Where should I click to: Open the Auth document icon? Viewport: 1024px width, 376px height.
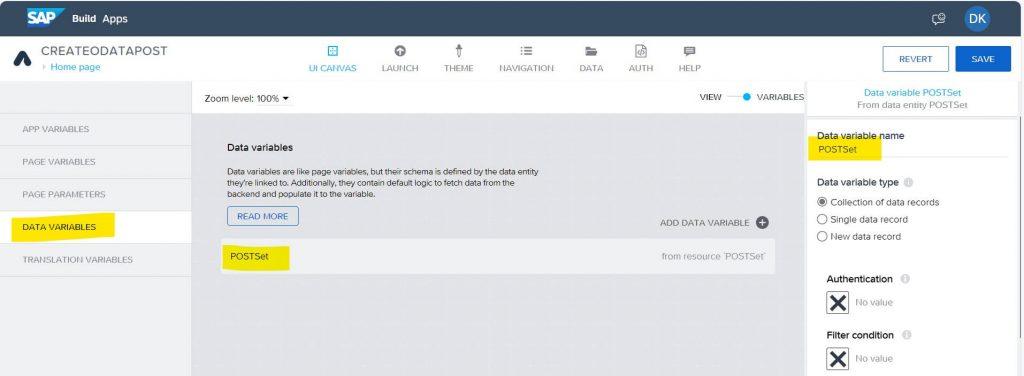click(641, 51)
